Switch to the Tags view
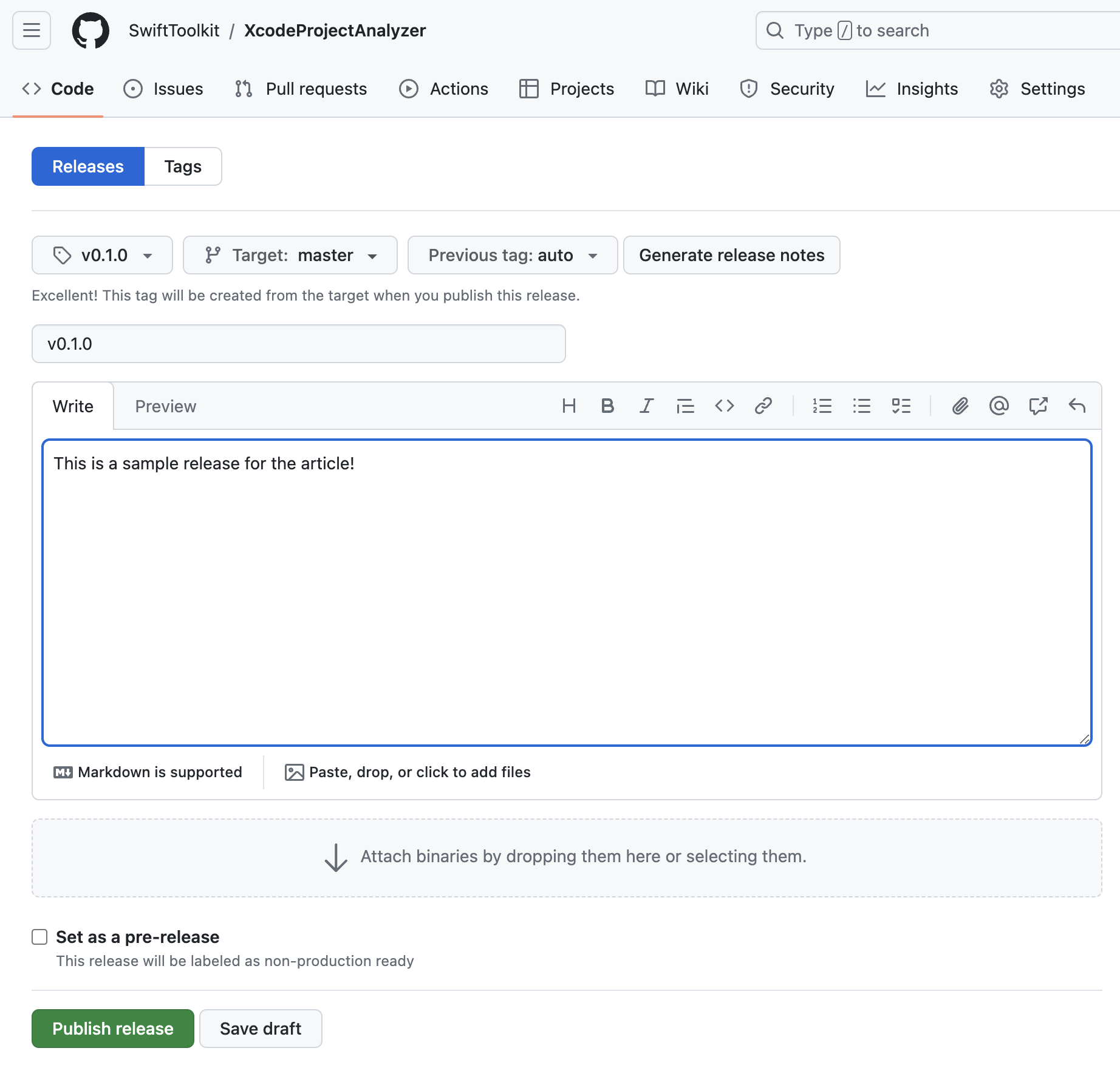The width and height of the screenshot is (1120, 1082). [x=183, y=166]
